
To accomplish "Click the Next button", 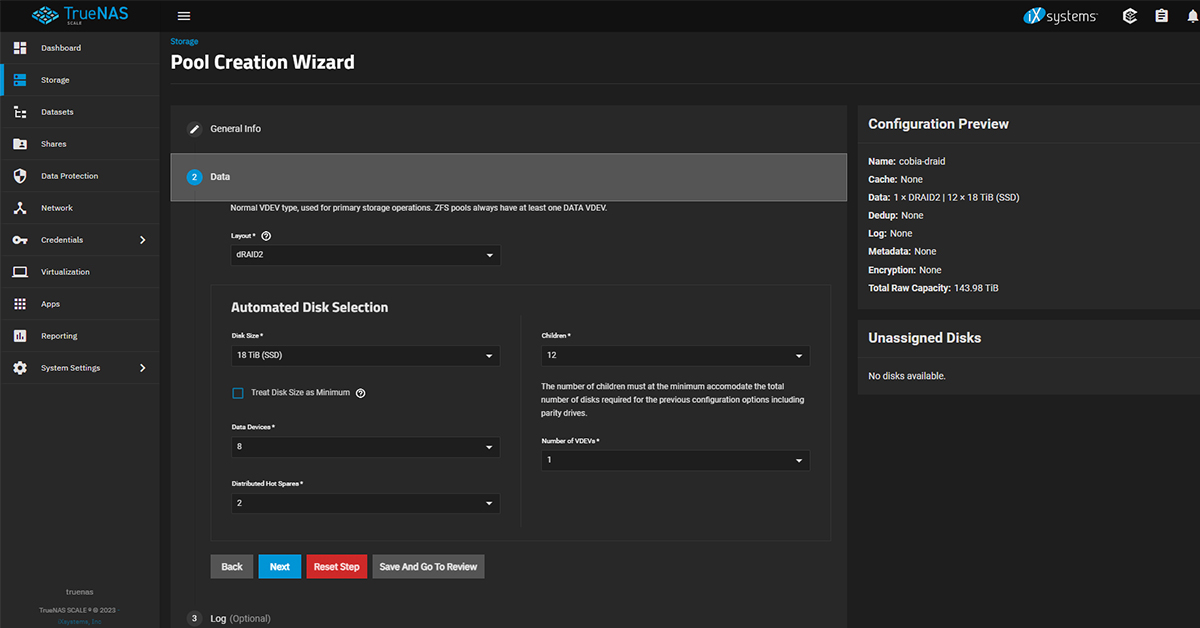I will pyautogui.click(x=279, y=567).
